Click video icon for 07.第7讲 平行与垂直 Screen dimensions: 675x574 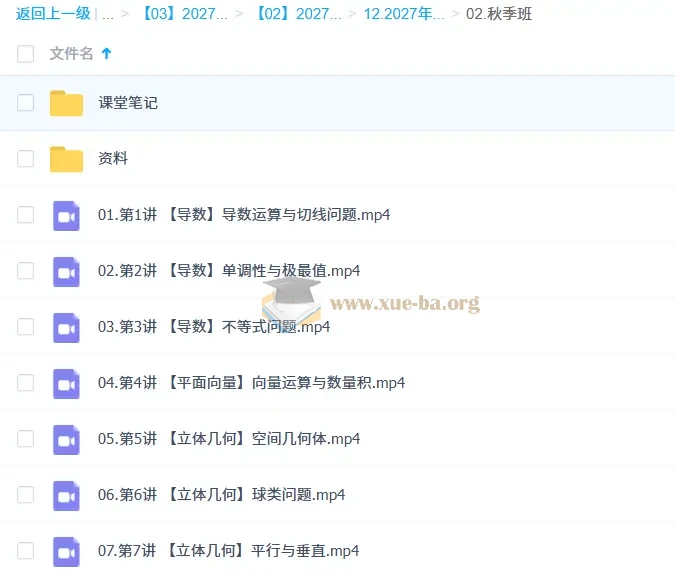point(66,552)
